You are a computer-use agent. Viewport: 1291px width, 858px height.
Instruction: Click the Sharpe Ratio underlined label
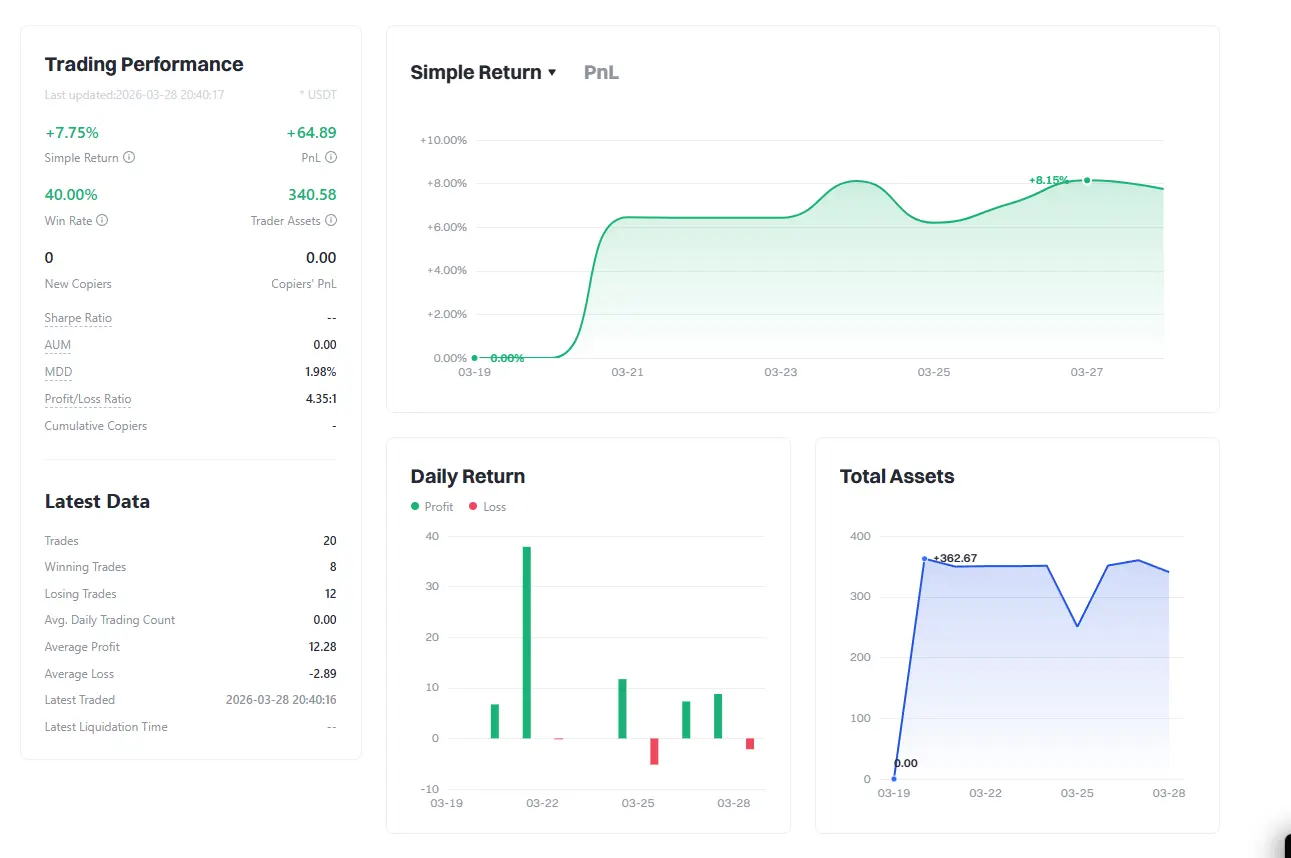click(x=78, y=318)
